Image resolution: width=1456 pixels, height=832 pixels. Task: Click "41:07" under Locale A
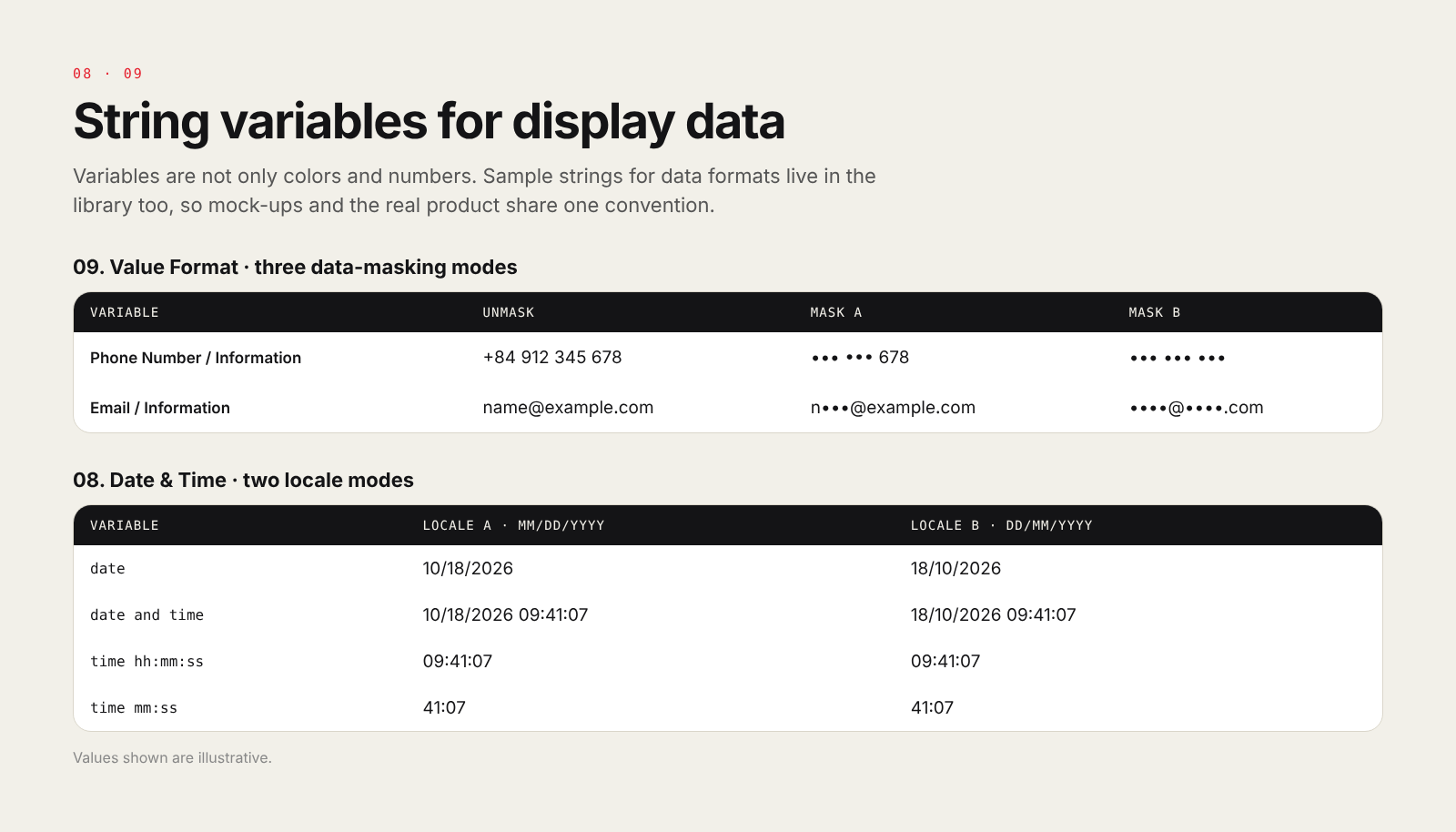pos(444,707)
